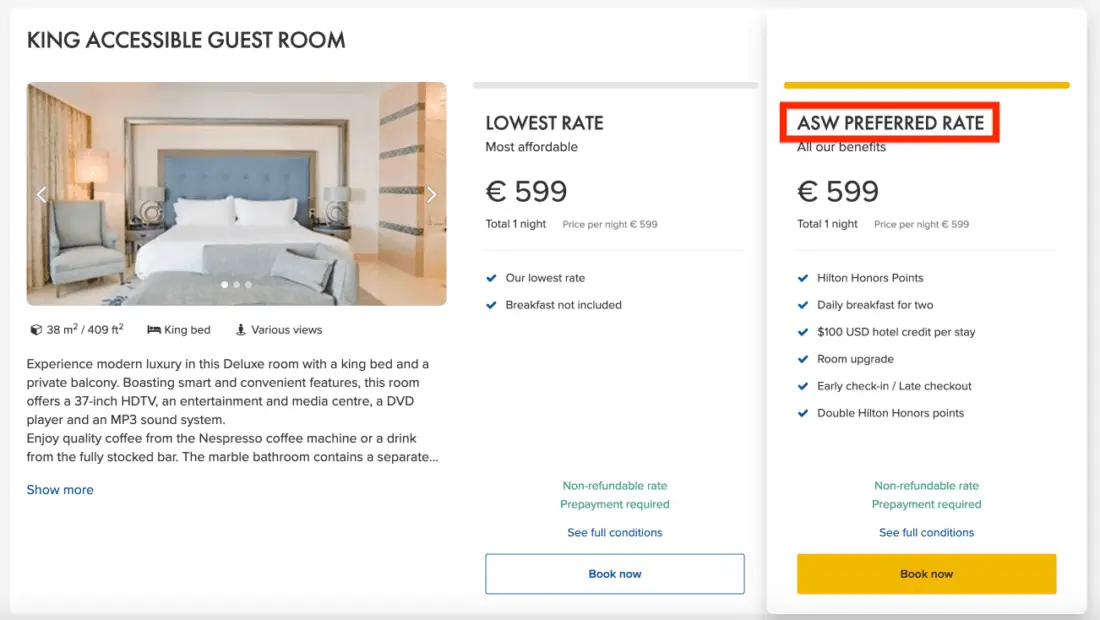Image resolution: width=1100 pixels, height=620 pixels.
Task: Open See full conditions under ASW Preferred Rate
Action: [x=926, y=533]
